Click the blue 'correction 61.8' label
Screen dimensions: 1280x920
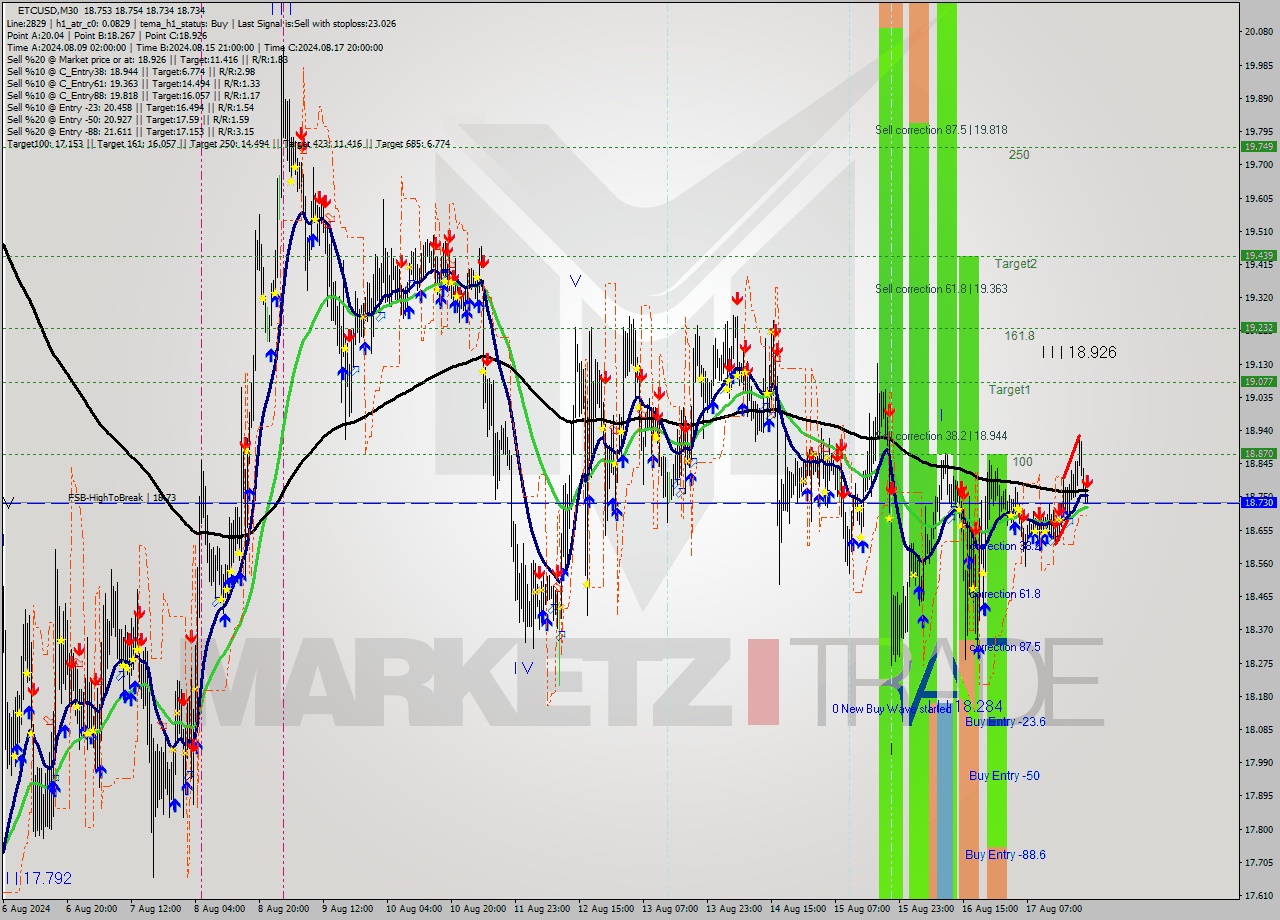tap(1005, 594)
